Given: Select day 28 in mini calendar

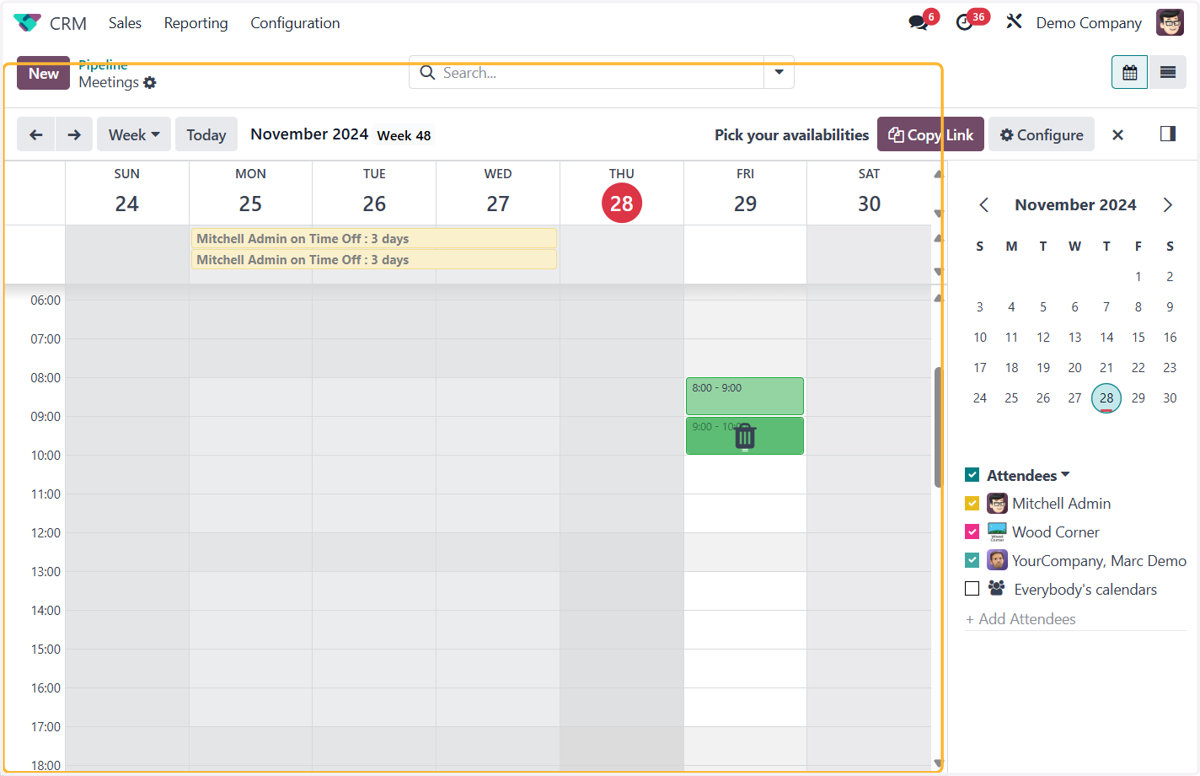Looking at the screenshot, I should coord(1106,397).
